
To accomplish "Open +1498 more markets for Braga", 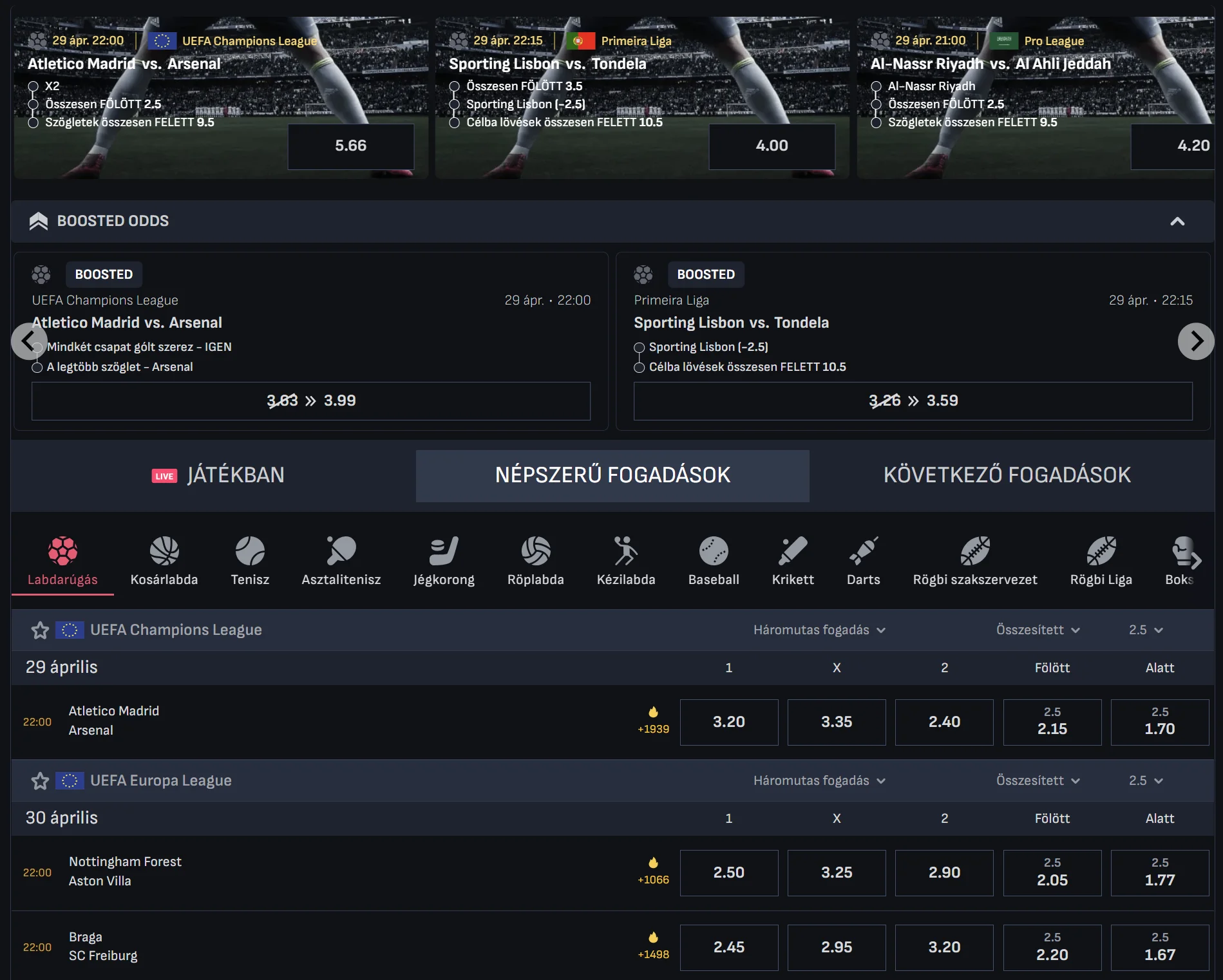I will click(653, 954).
